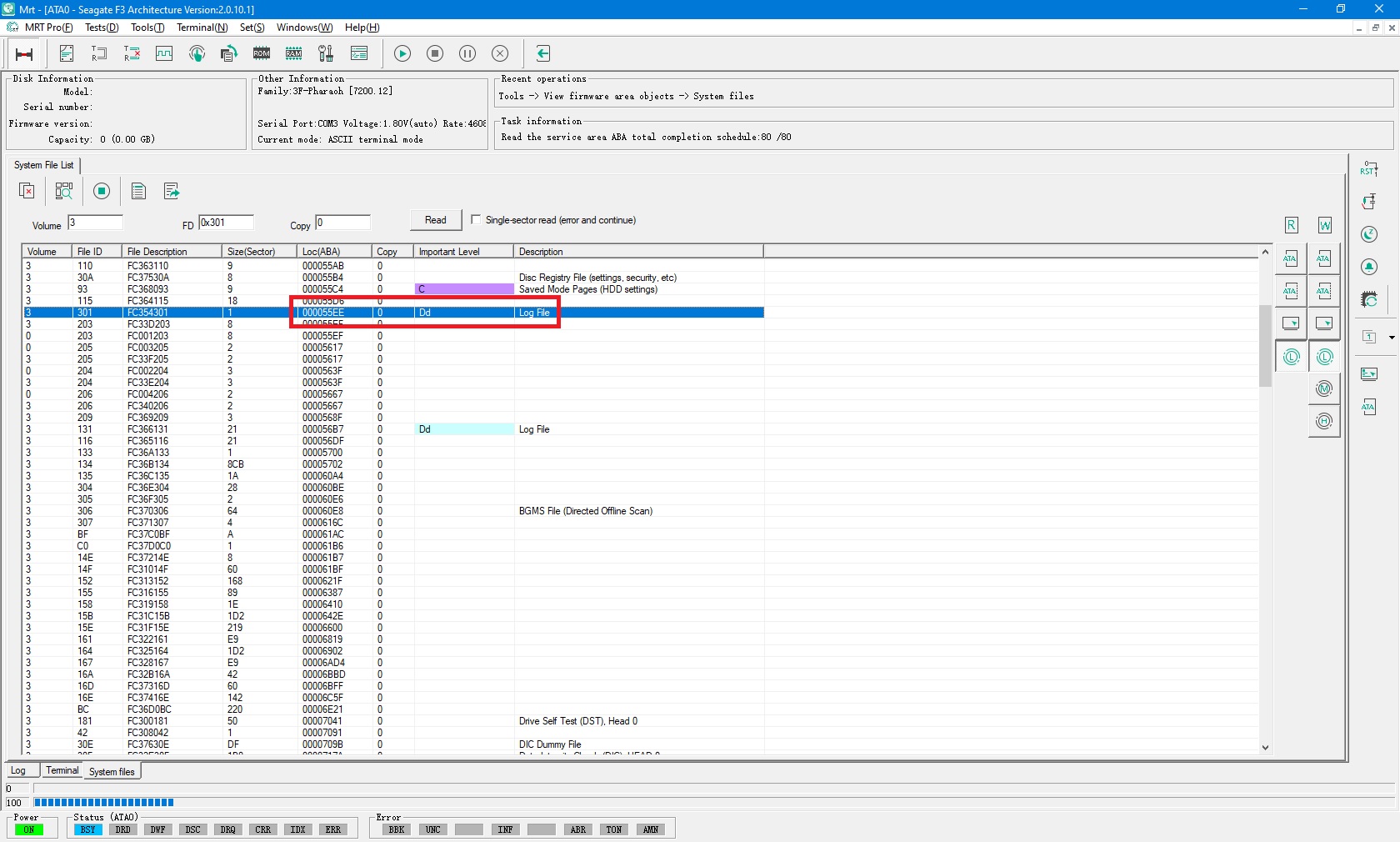Start the task with the play button
1400x842 pixels.
[402, 53]
